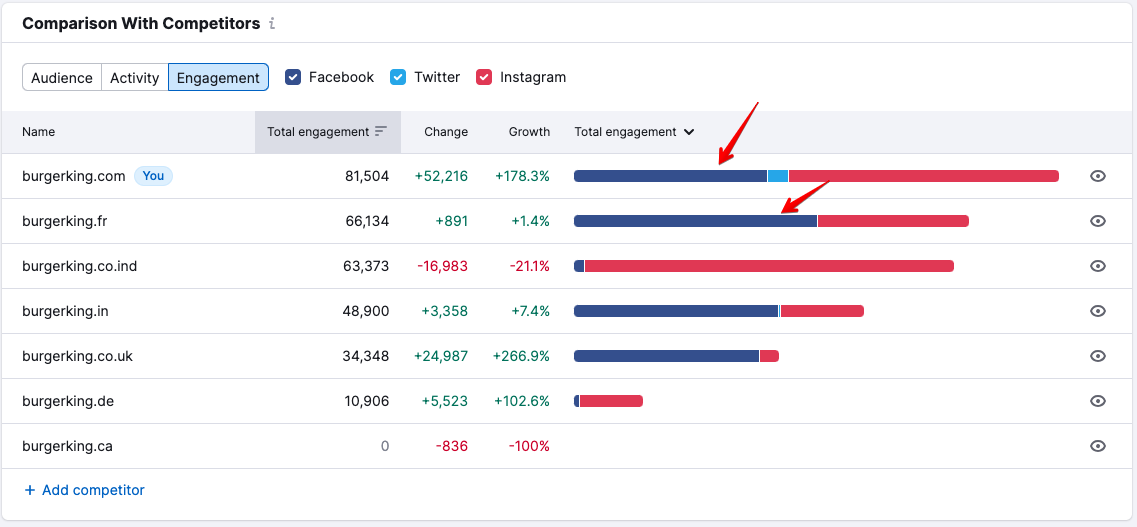
Task: Click the burgerking.com domain name
Action: coord(74,176)
